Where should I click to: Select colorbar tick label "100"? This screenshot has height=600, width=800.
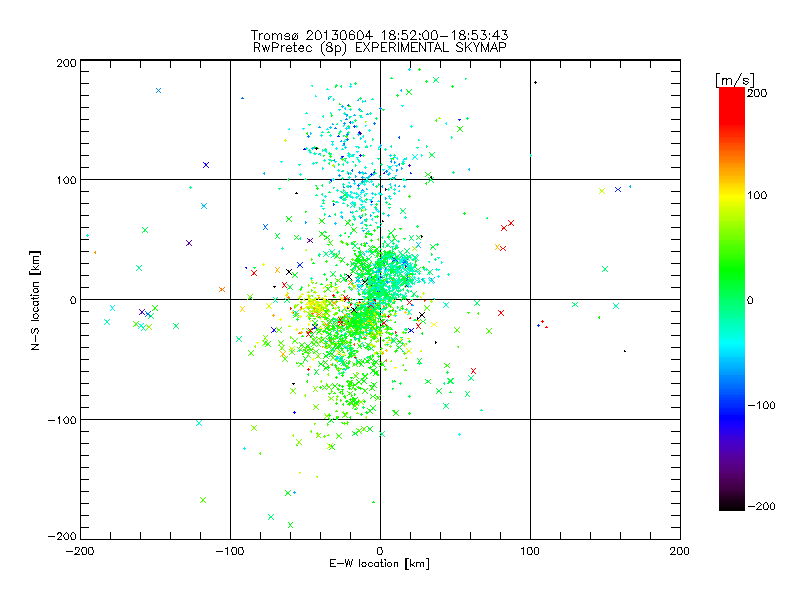pyautogui.click(x=757, y=195)
